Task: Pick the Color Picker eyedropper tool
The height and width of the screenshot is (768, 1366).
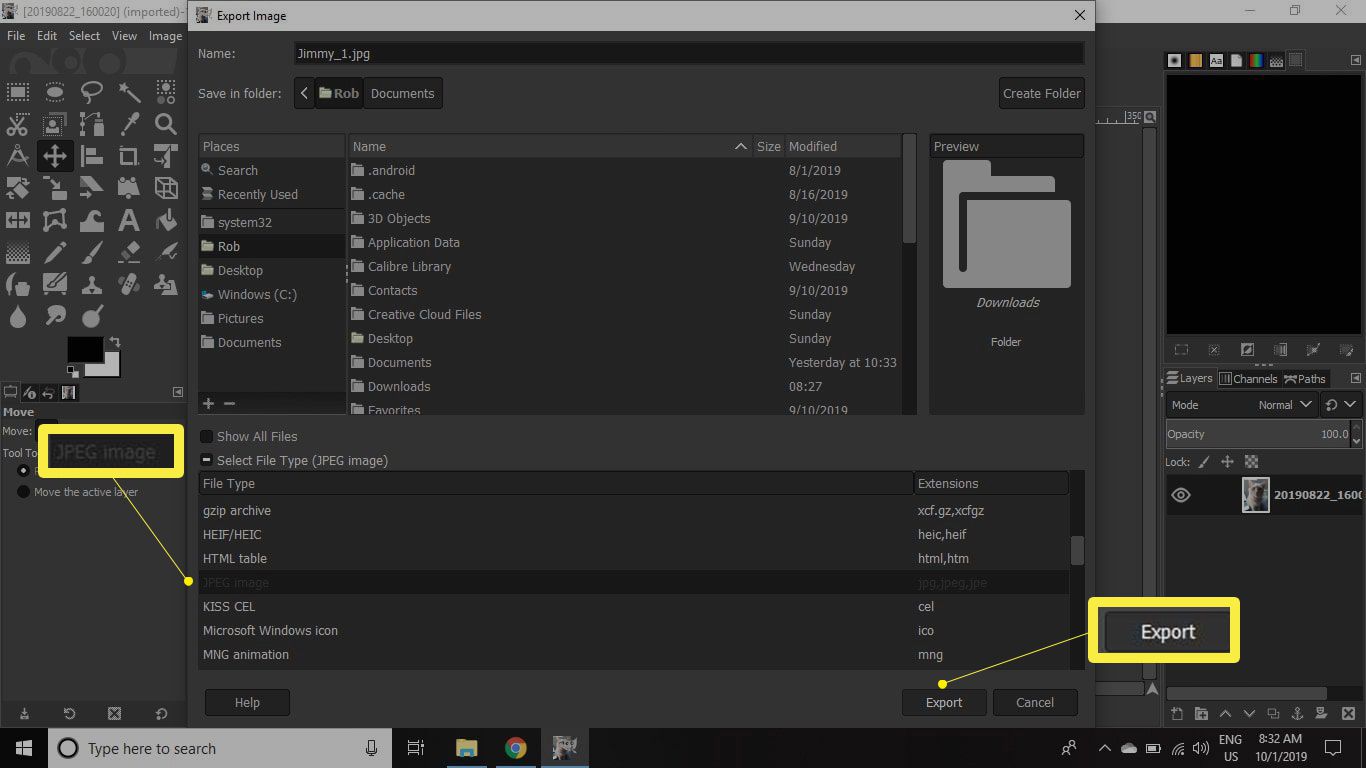Action: tap(129, 124)
